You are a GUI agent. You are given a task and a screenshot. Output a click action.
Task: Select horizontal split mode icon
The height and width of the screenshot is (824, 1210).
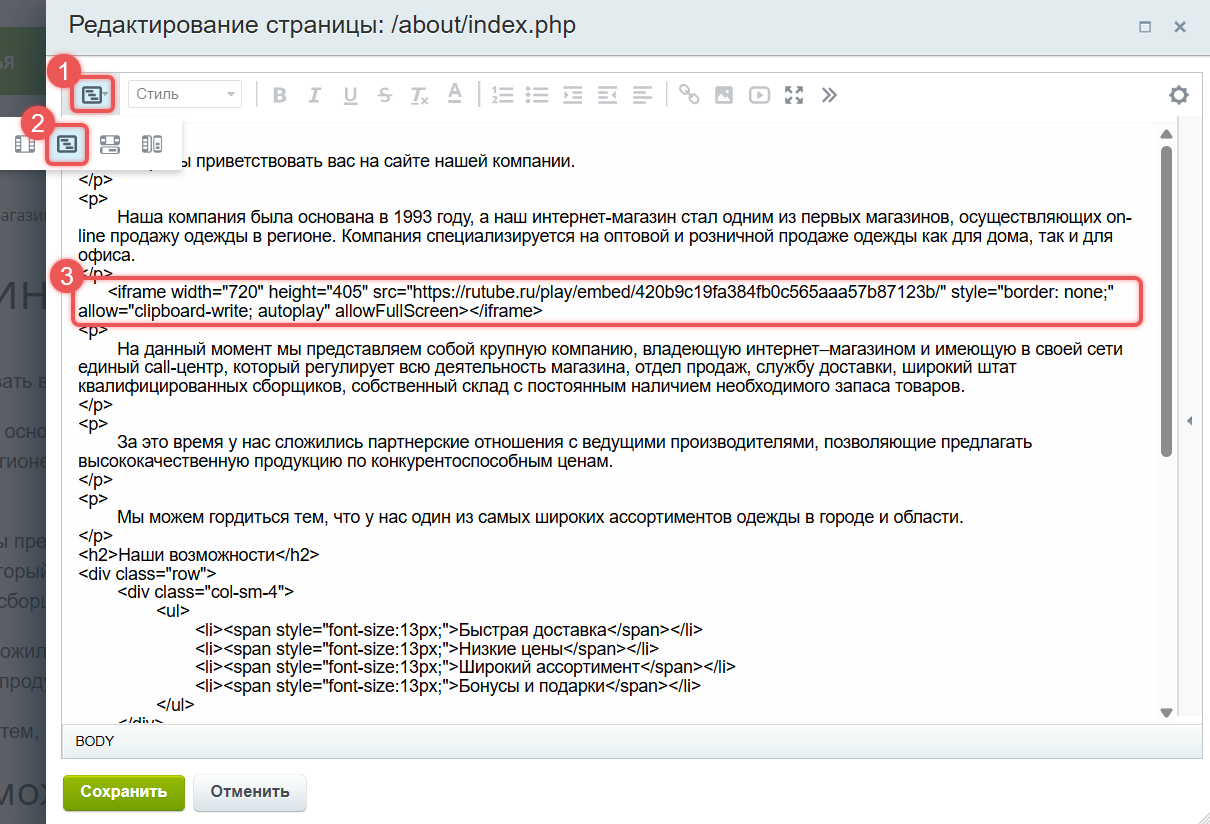coord(110,145)
